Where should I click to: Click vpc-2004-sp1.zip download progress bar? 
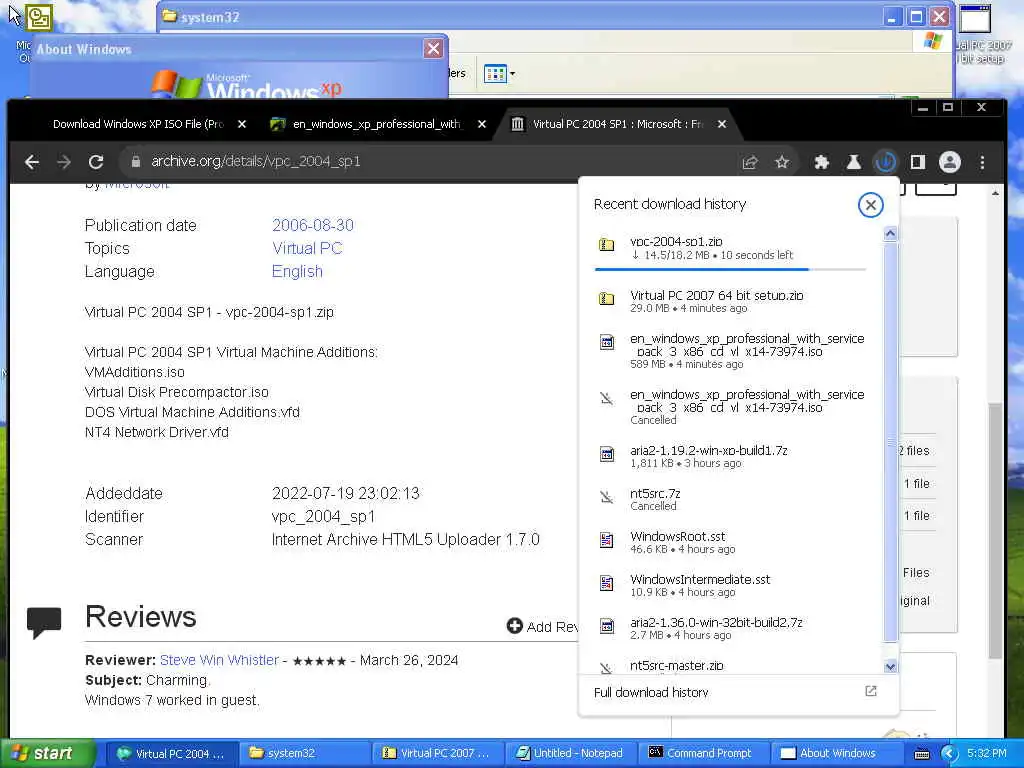coord(730,269)
